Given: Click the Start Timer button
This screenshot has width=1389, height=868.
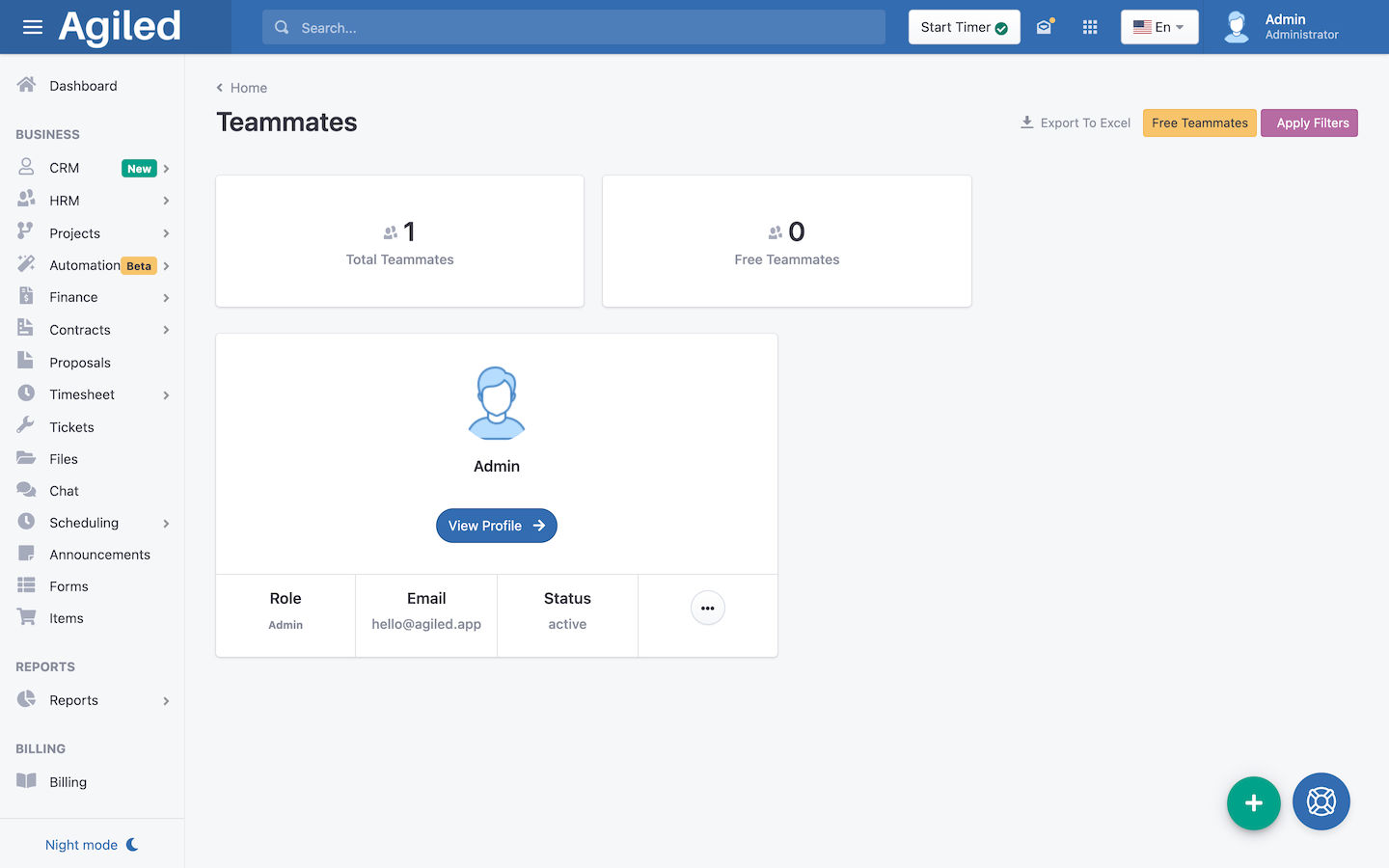Looking at the screenshot, I should point(965,27).
